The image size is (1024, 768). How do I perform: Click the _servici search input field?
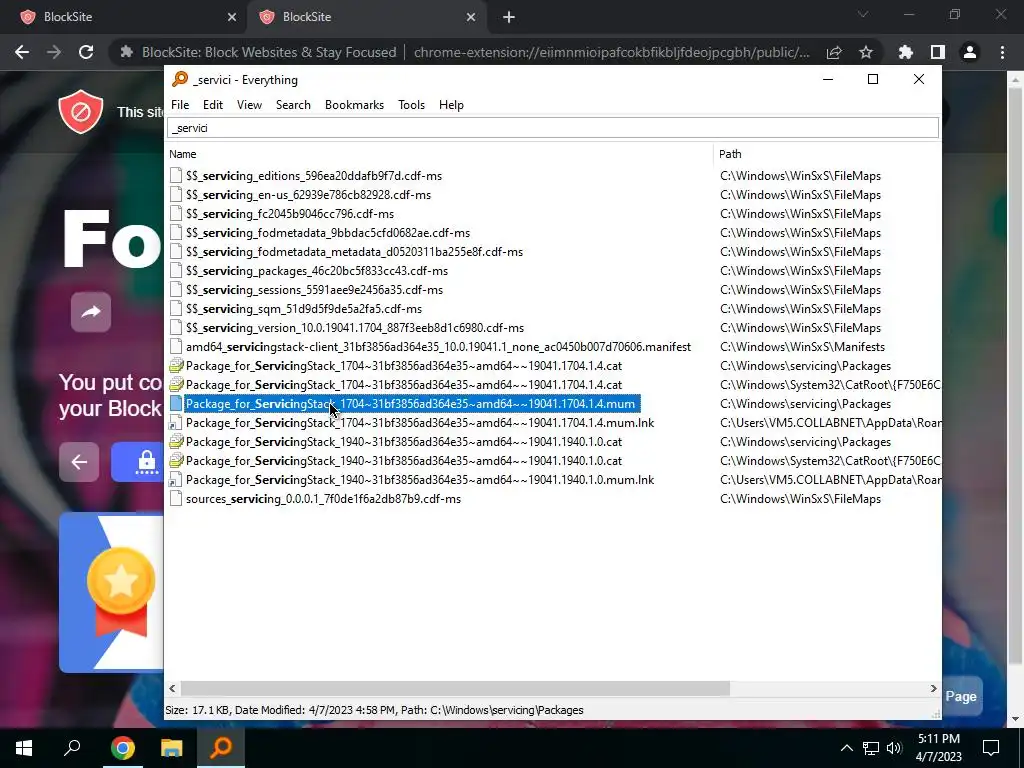point(552,128)
